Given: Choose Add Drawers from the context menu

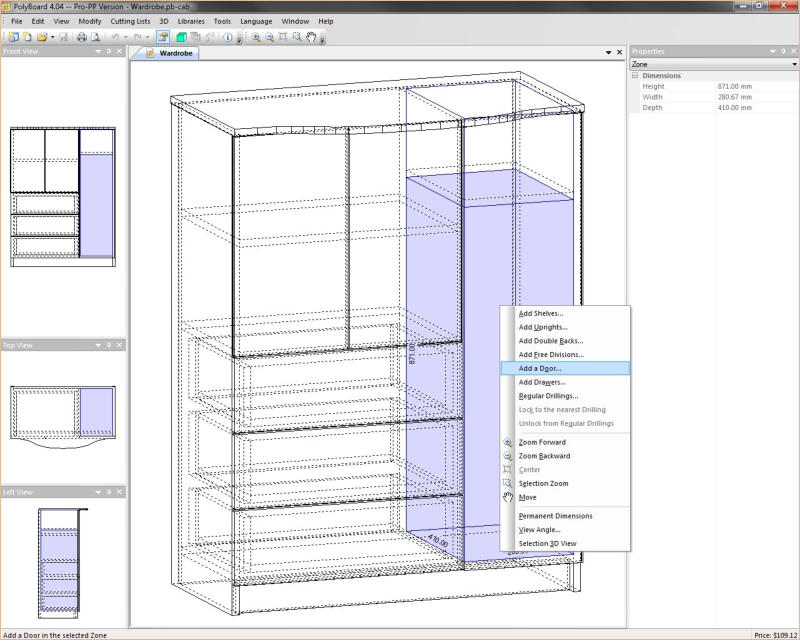Looking at the screenshot, I should pyautogui.click(x=542, y=382).
